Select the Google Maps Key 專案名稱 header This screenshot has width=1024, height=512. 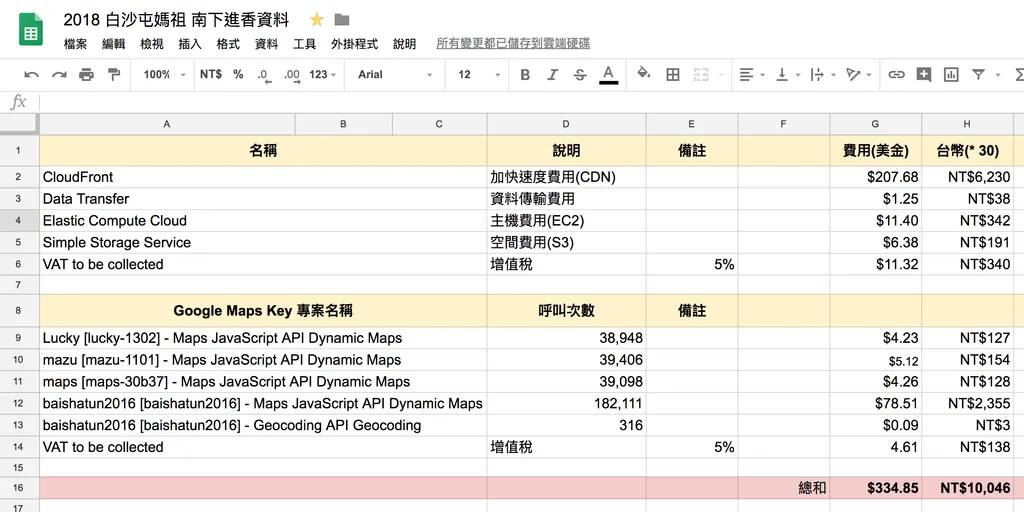click(x=263, y=311)
